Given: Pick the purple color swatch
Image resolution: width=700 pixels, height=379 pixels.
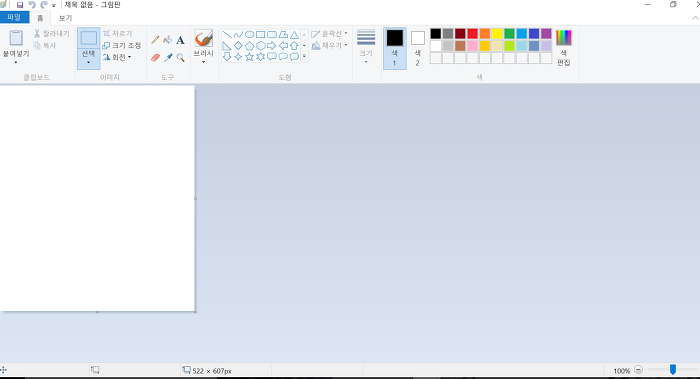Looking at the screenshot, I should (546, 33).
